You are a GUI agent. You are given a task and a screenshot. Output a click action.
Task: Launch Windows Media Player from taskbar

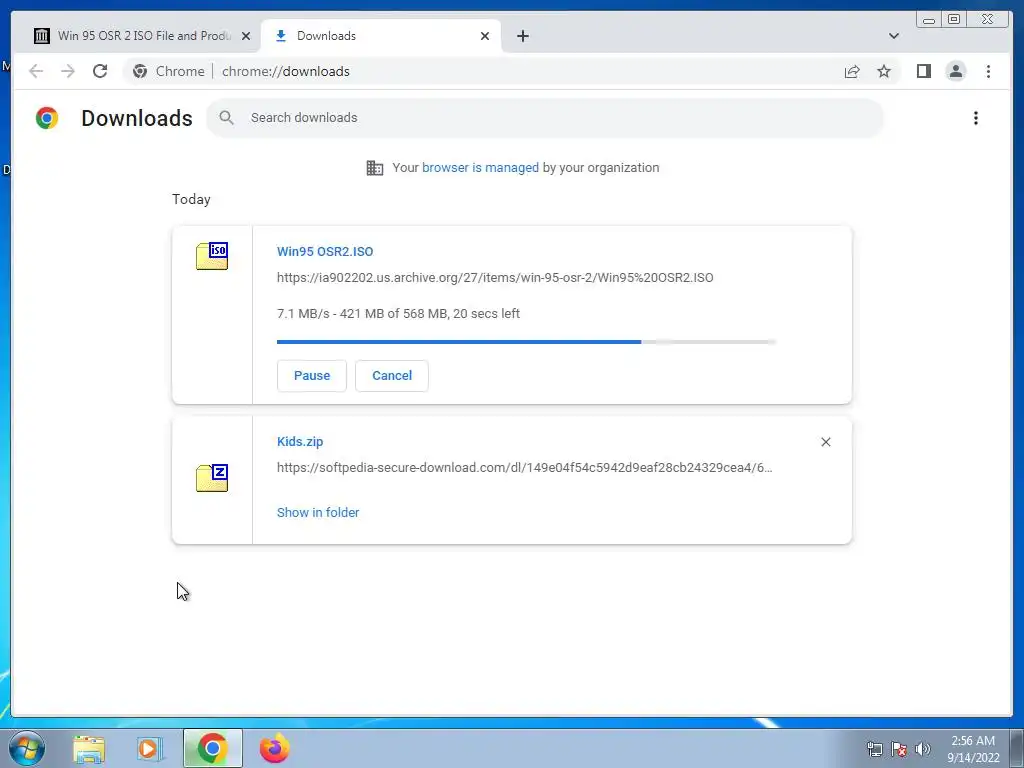[x=149, y=748]
